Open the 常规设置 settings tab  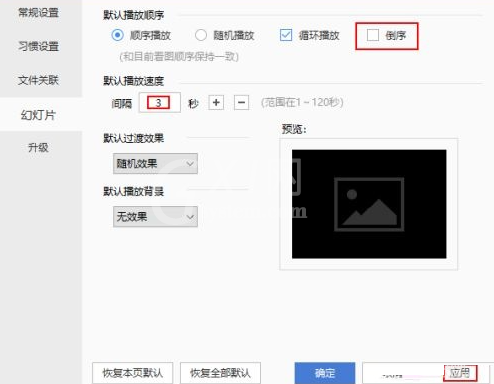tap(38, 12)
